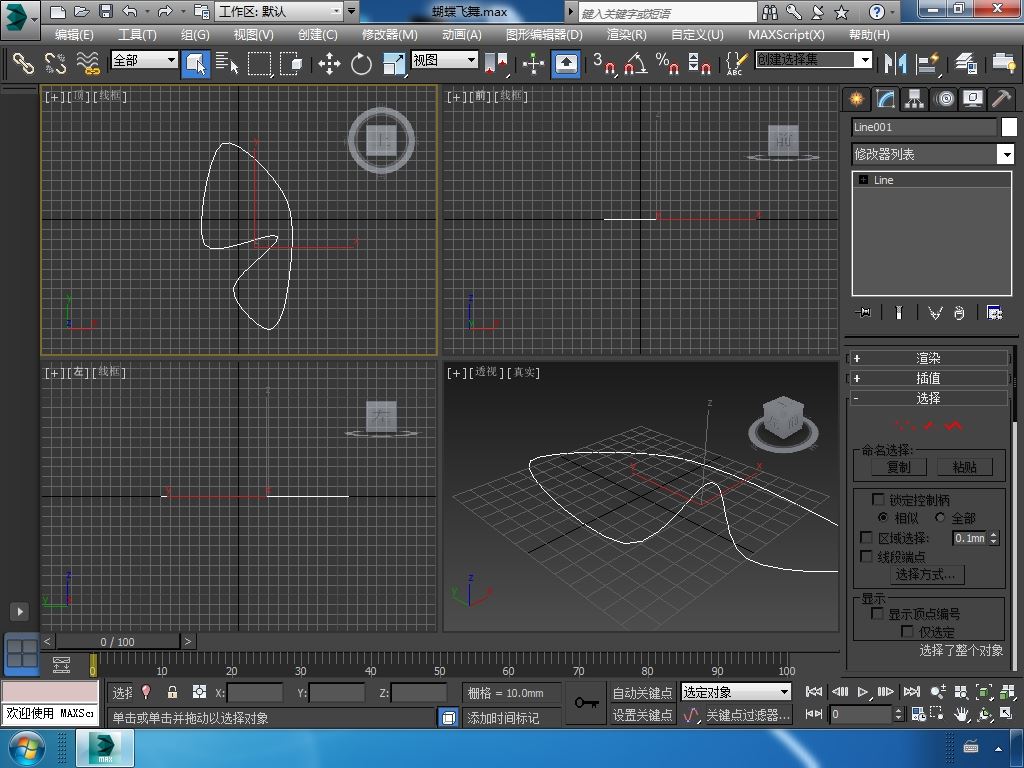Activate Bind to Space Warp tool
1024x768 pixels.
88,63
